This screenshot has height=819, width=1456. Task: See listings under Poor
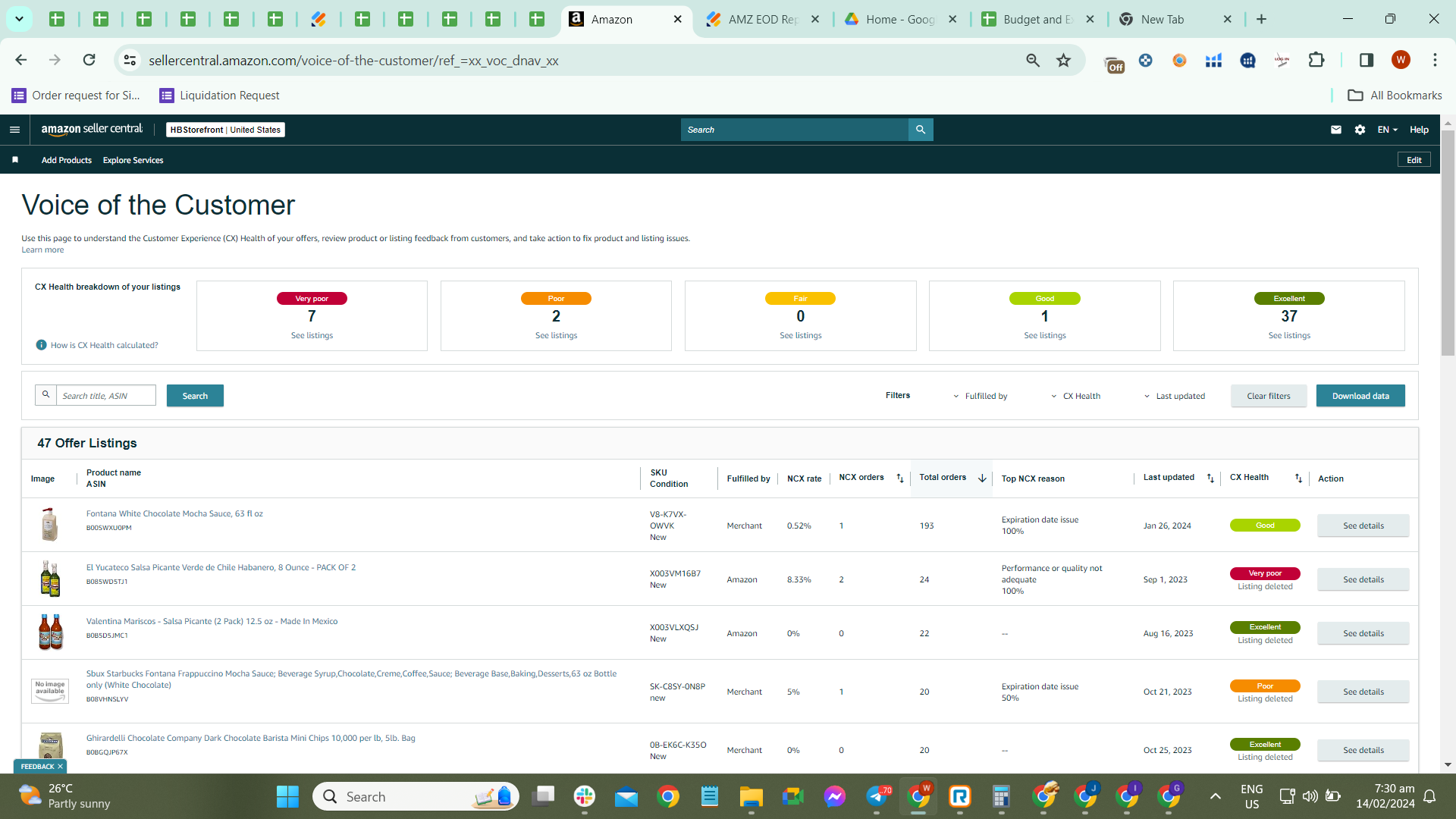pyautogui.click(x=556, y=335)
